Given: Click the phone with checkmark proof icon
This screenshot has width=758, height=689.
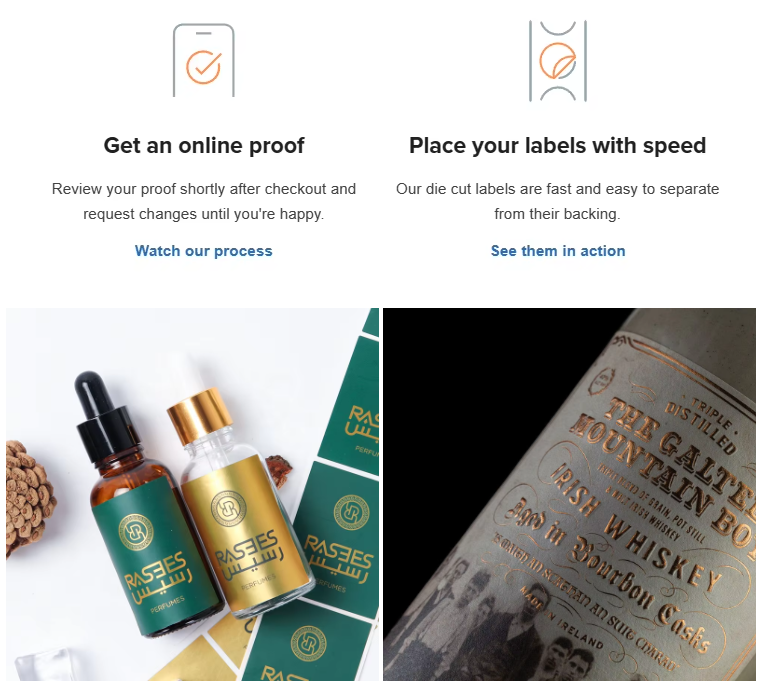Looking at the screenshot, I should pyautogui.click(x=204, y=60).
